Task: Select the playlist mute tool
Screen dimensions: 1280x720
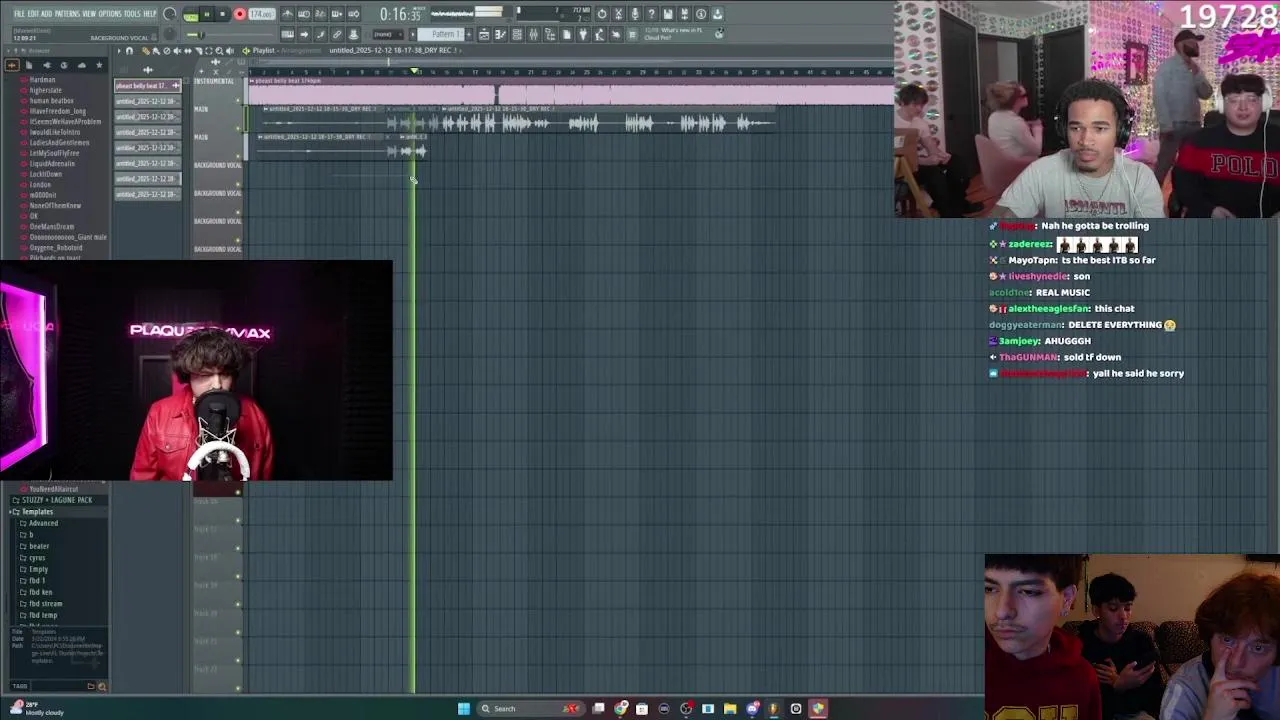Action: [177, 50]
